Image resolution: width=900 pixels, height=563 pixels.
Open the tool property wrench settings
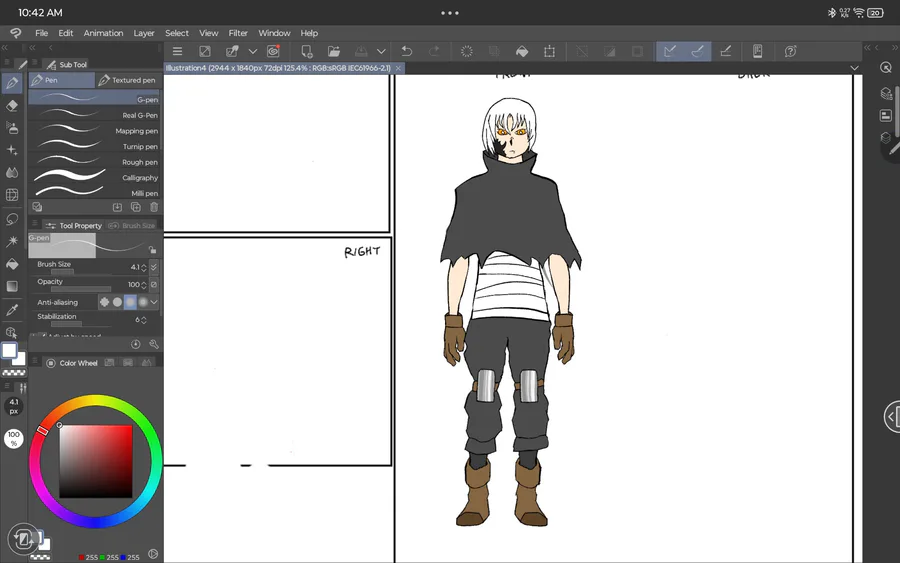pyautogui.click(x=154, y=344)
